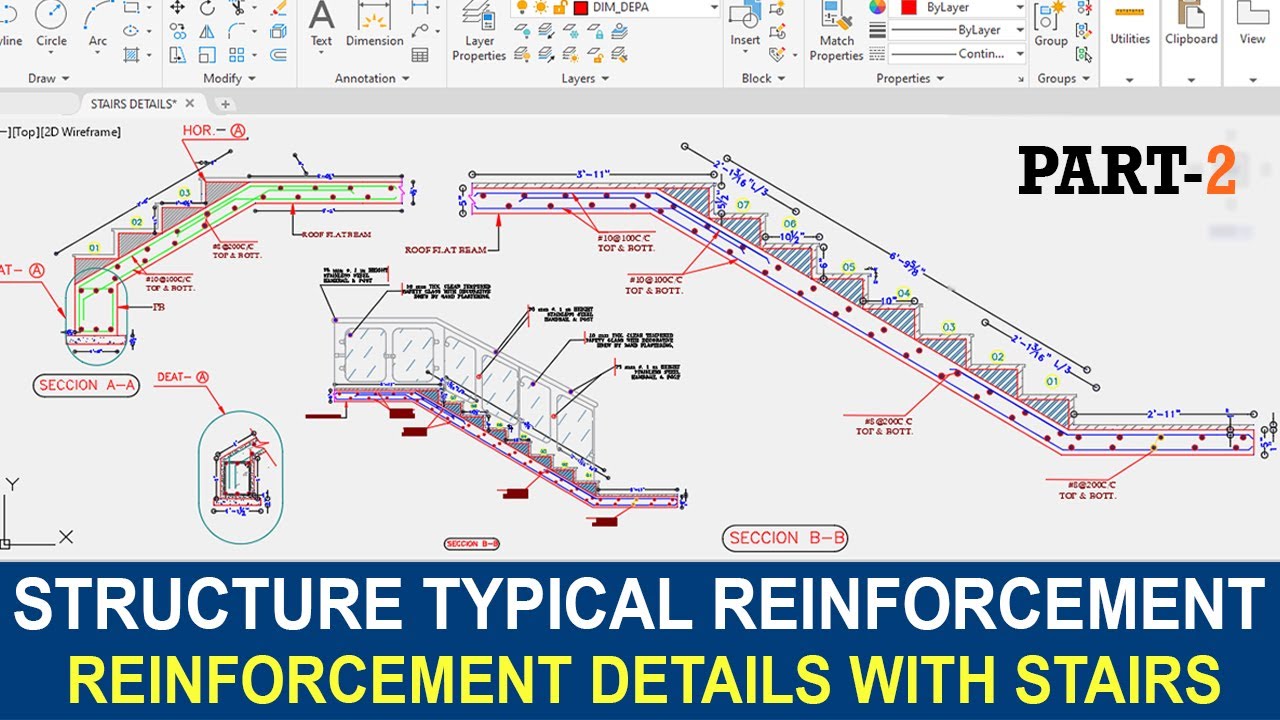Expand the Block panel dropdown

pyautogui.click(x=764, y=78)
